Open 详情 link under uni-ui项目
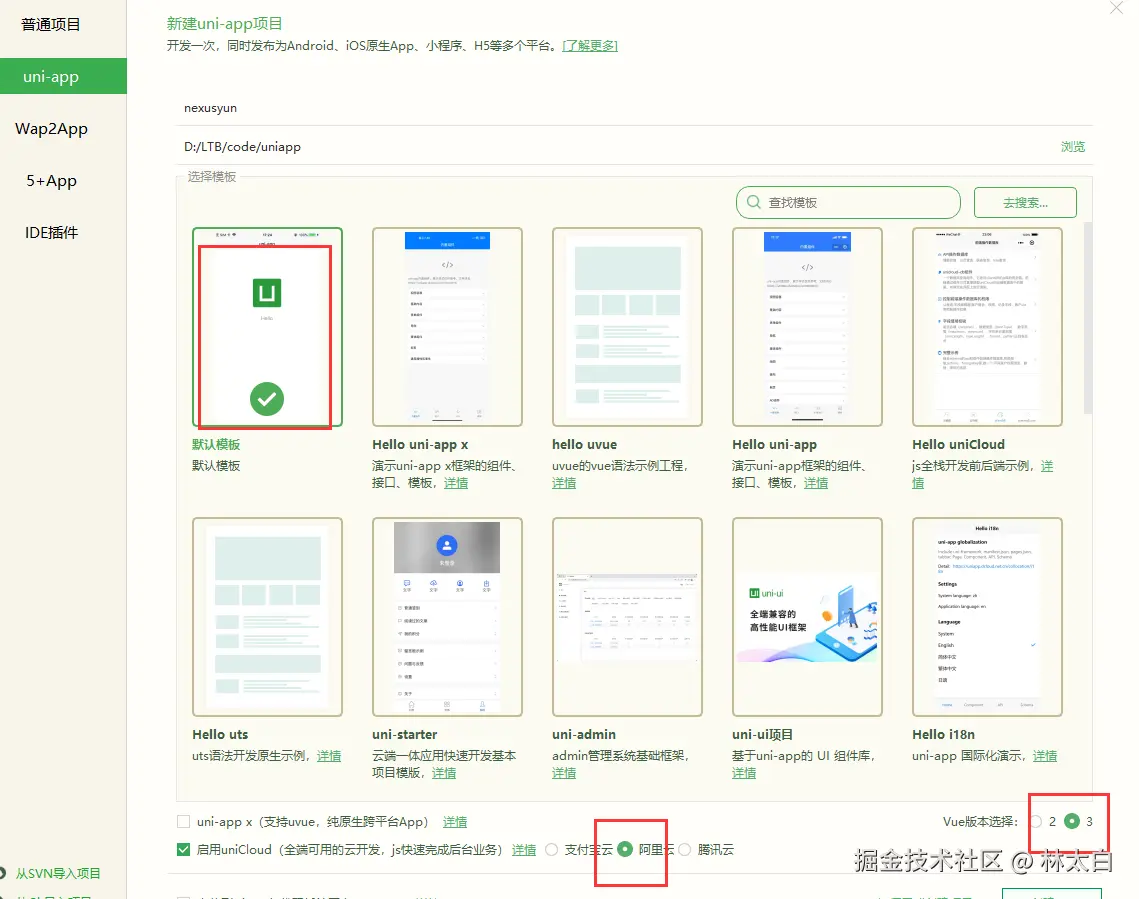 [744, 773]
